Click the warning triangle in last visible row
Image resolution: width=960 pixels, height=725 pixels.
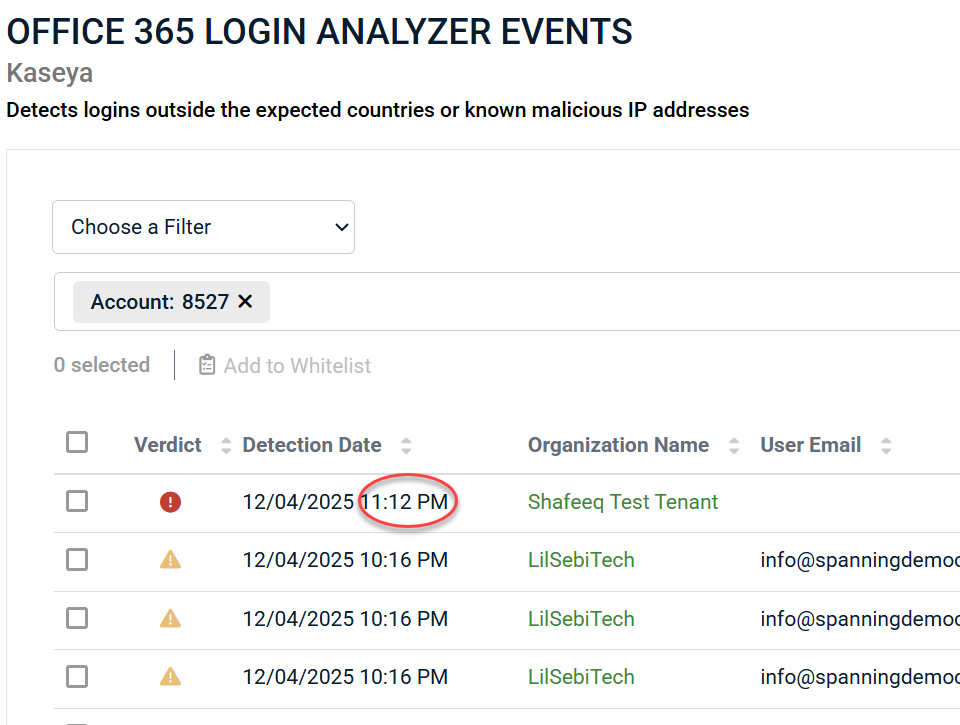point(171,677)
